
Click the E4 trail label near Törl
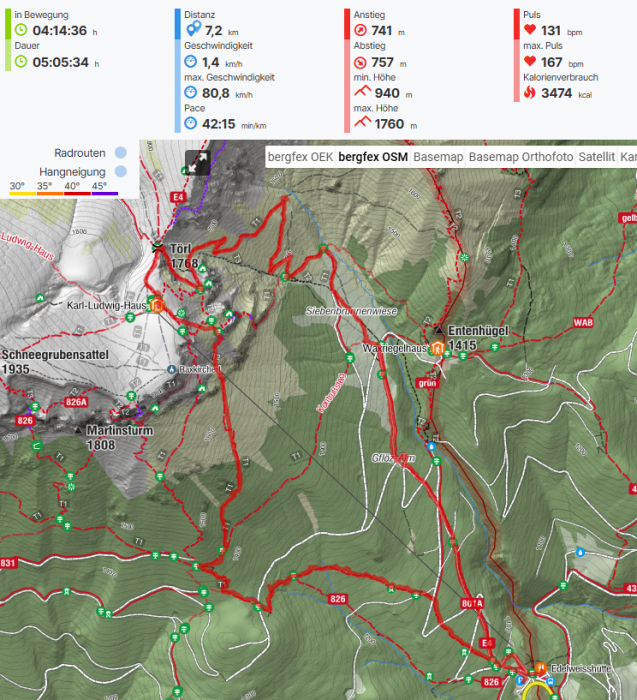(x=178, y=197)
